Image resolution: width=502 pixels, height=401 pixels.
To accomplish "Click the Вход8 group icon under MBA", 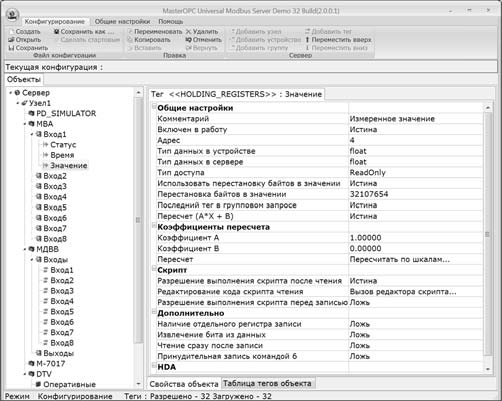I will (x=39, y=239).
